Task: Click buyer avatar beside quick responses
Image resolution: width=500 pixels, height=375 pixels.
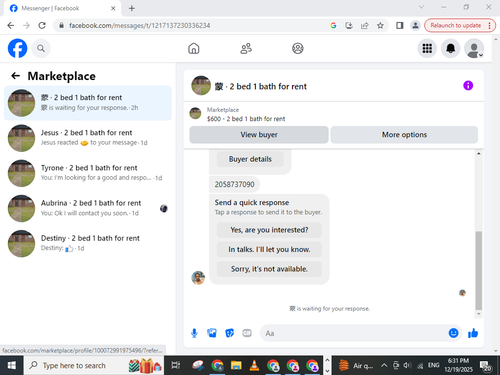Action: click(x=198, y=277)
